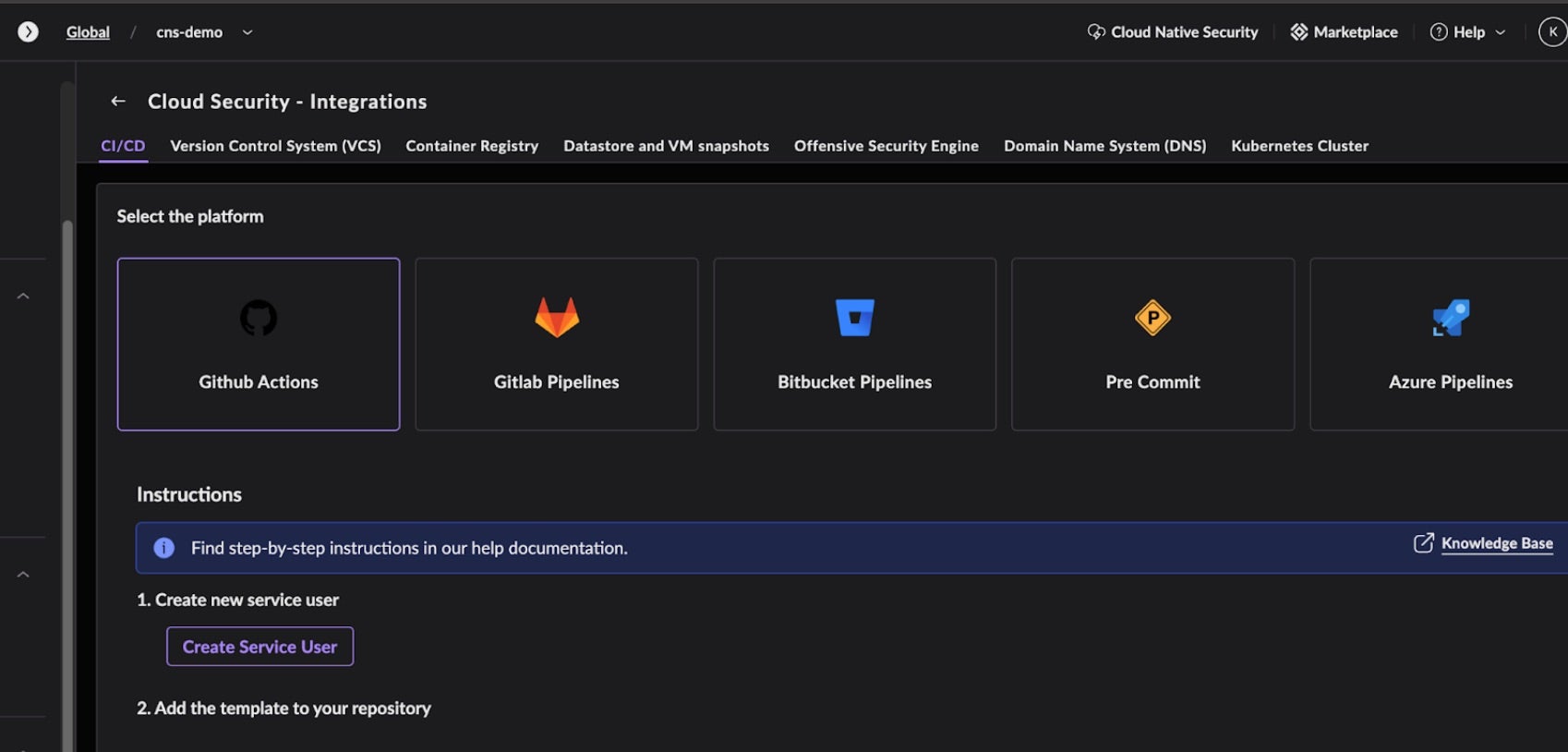Click the Global breadcrumb link
Viewport: 1568px width, 752px height.
click(x=88, y=32)
